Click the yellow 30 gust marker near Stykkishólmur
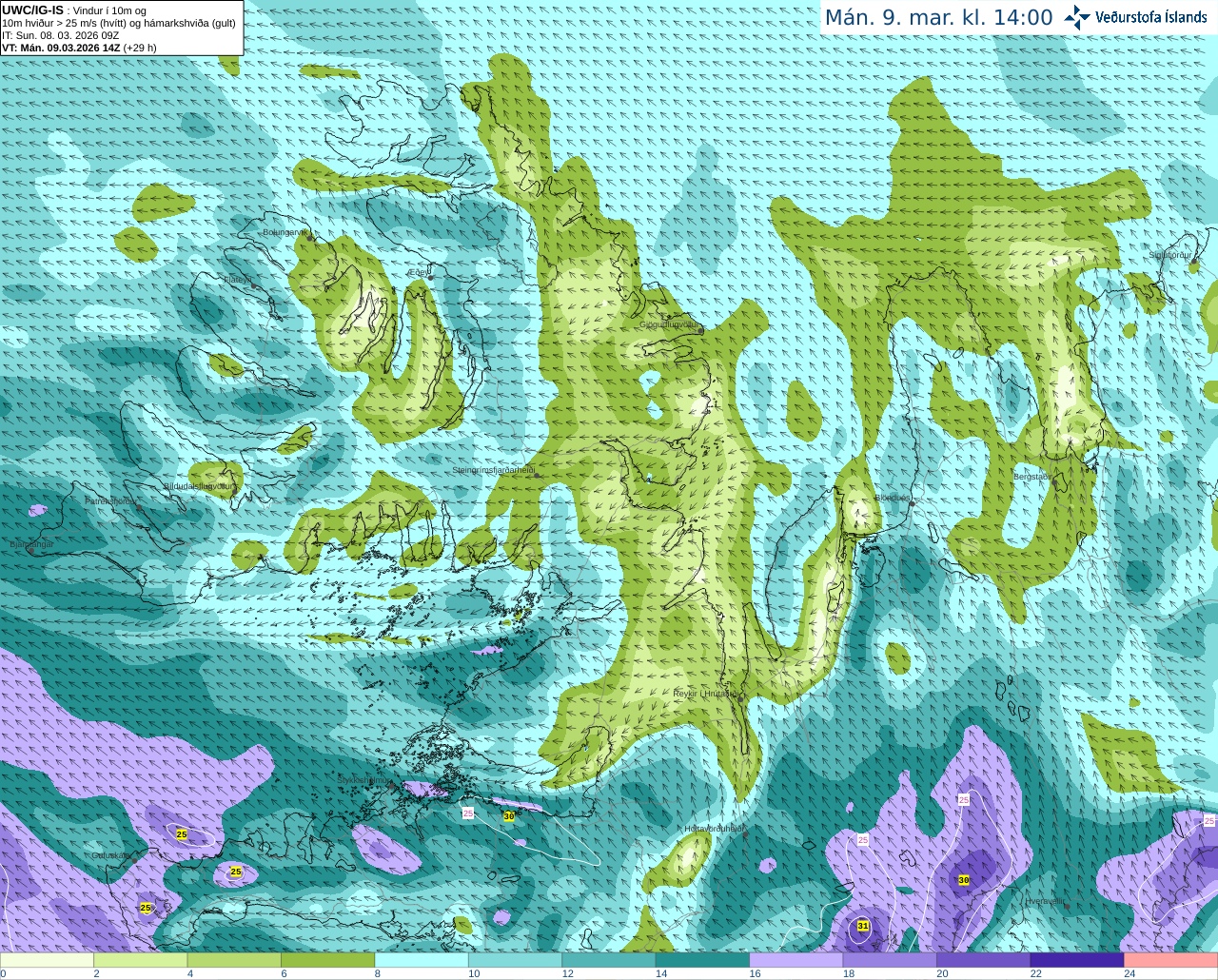The image size is (1218, 980). pos(509,816)
